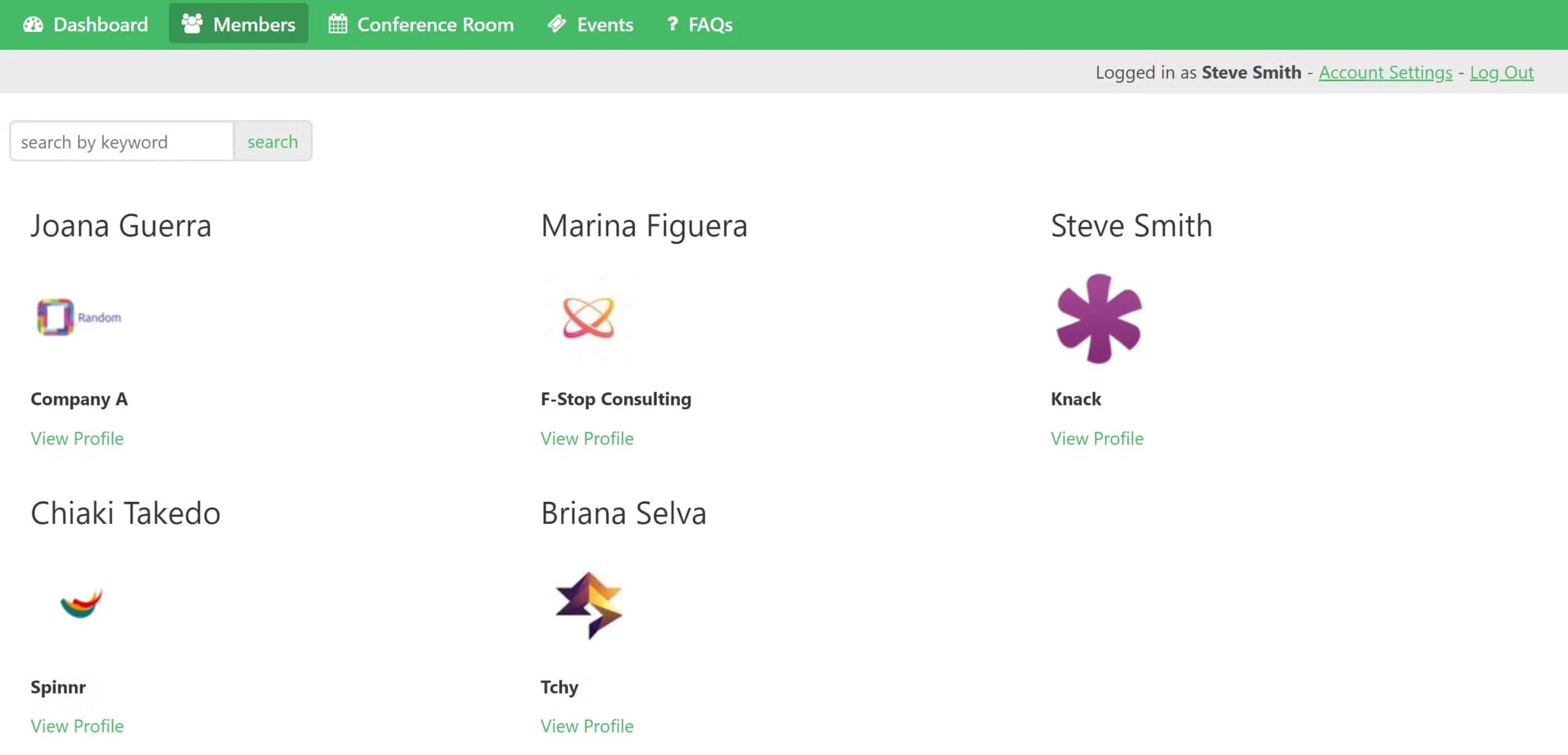The width and height of the screenshot is (1568, 755).
Task: Open the FAQs page
Action: (x=710, y=25)
